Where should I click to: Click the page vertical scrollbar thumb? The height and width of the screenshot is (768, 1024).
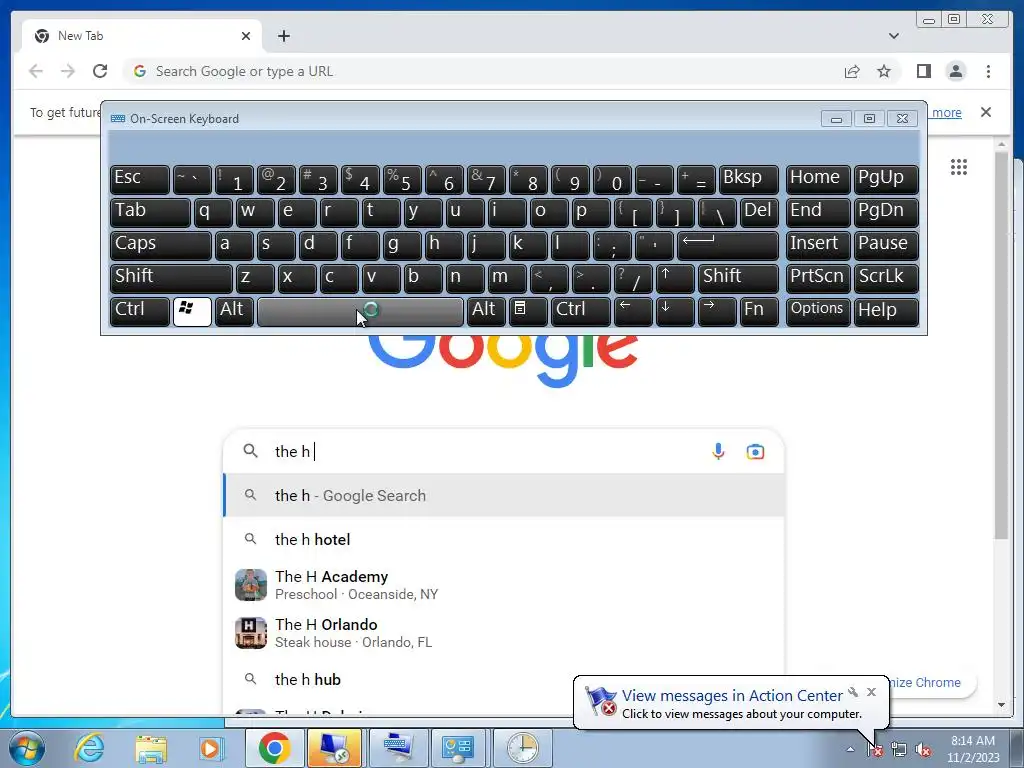click(1001, 345)
